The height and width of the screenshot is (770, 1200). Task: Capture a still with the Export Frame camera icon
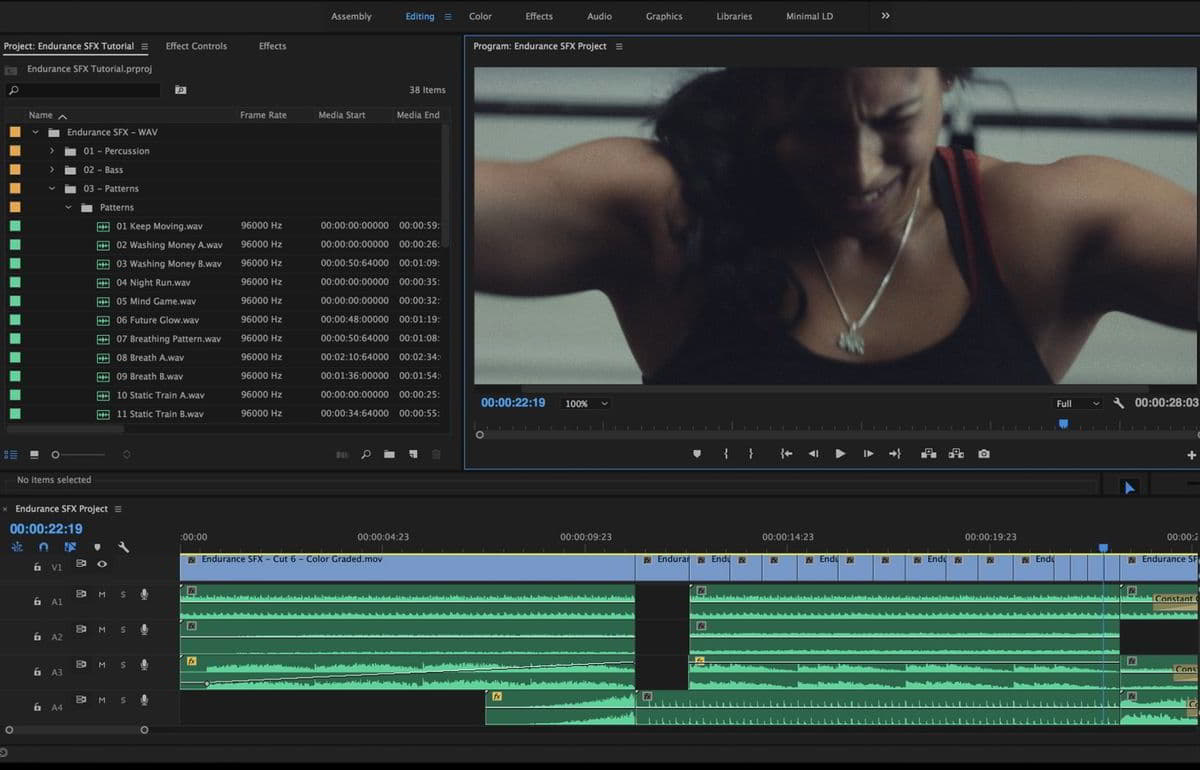(983, 453)
